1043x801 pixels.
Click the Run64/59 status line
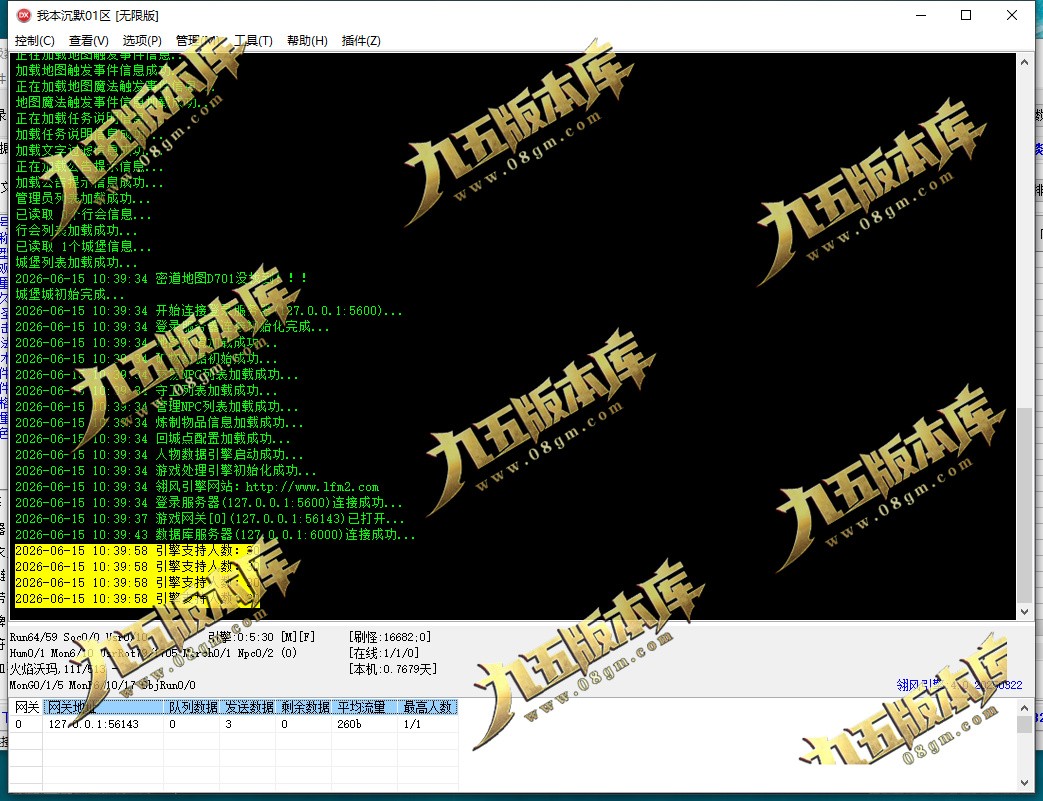pos(78,637)
